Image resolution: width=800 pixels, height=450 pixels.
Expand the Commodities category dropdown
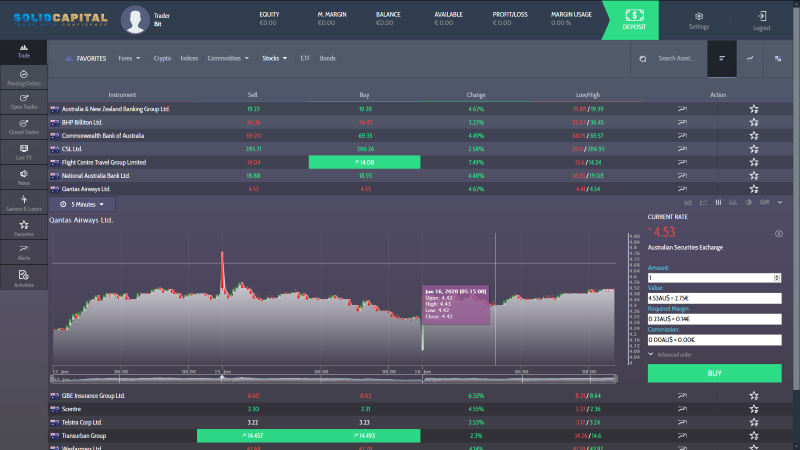[x=228, y=59]
